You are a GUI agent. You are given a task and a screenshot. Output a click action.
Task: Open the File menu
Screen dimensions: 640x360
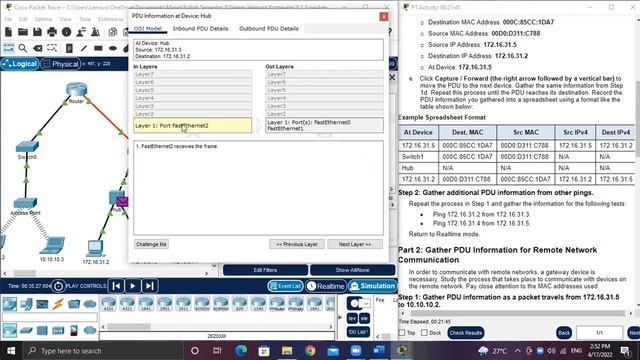coord(8,19)
